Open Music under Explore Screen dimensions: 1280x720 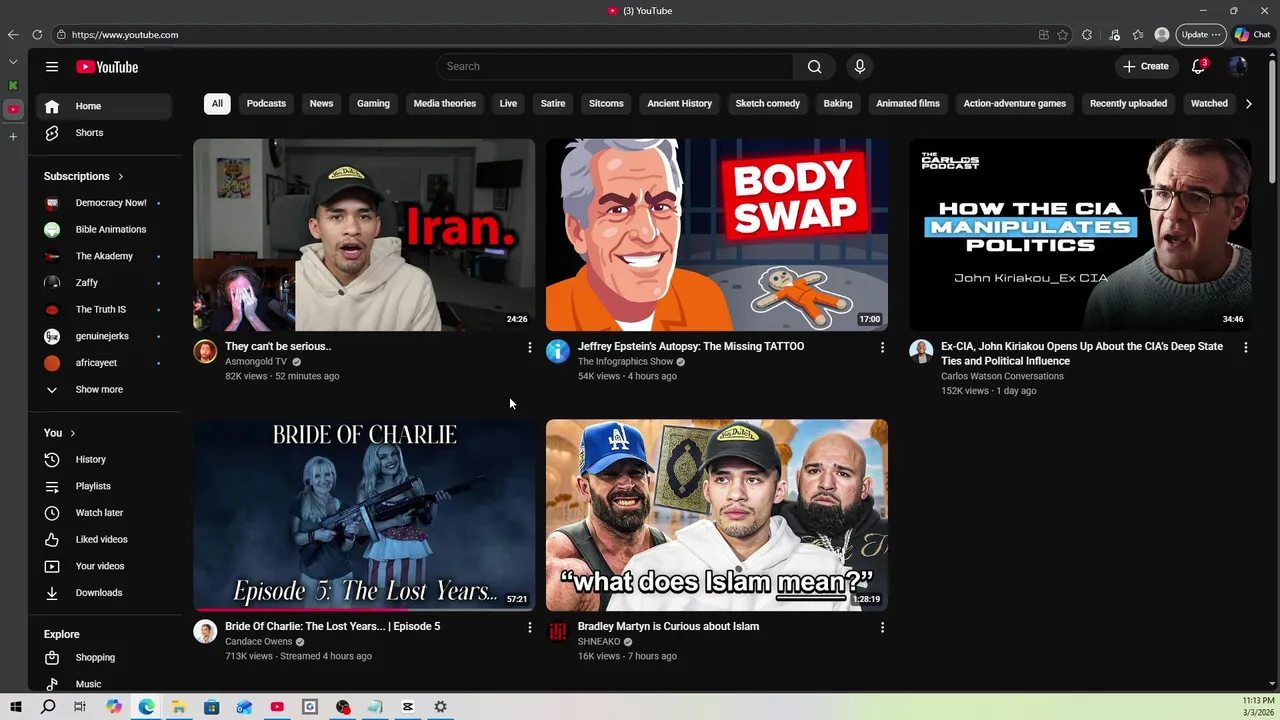point(104,684)
